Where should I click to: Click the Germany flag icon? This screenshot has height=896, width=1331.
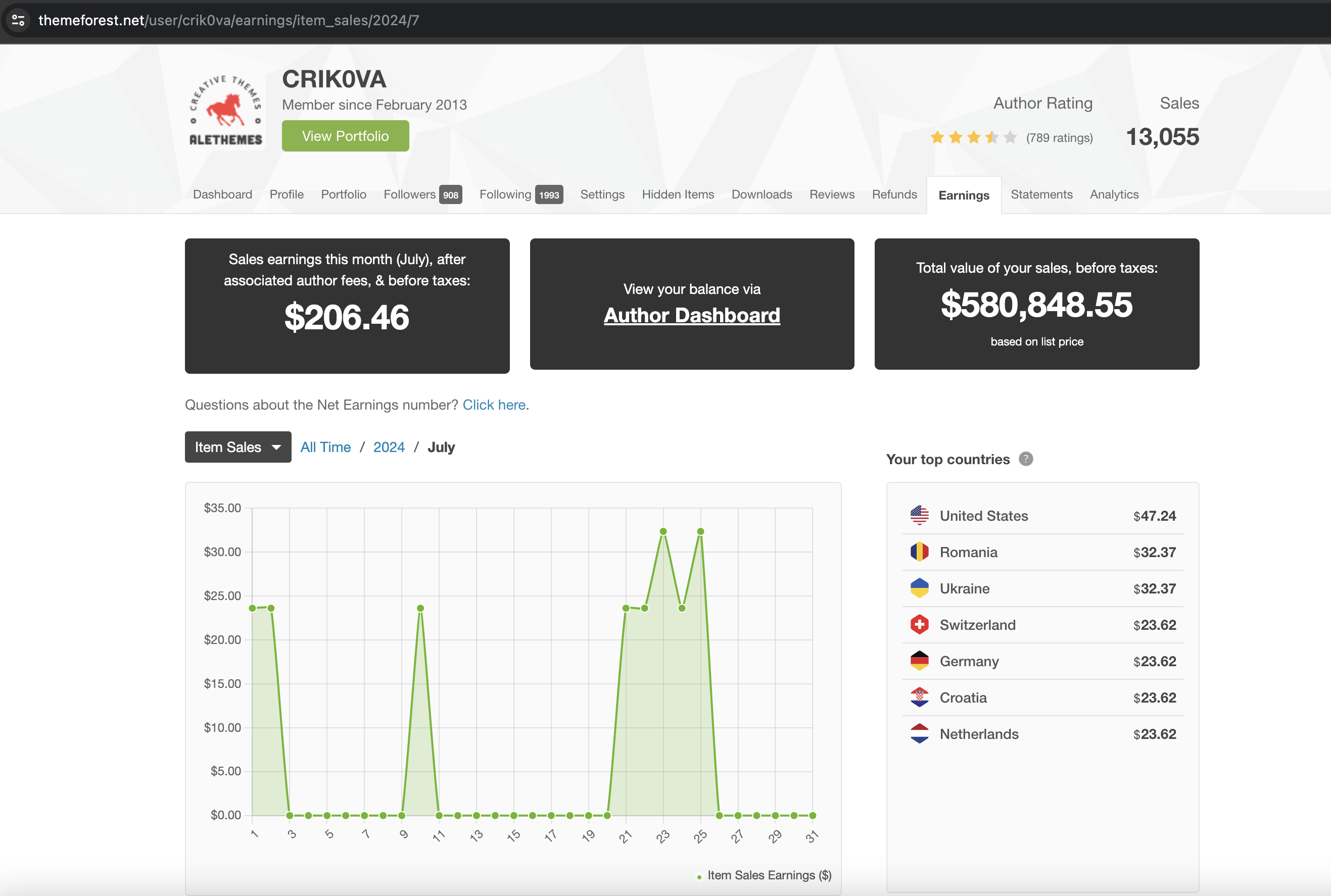click(x=919, y=661)
